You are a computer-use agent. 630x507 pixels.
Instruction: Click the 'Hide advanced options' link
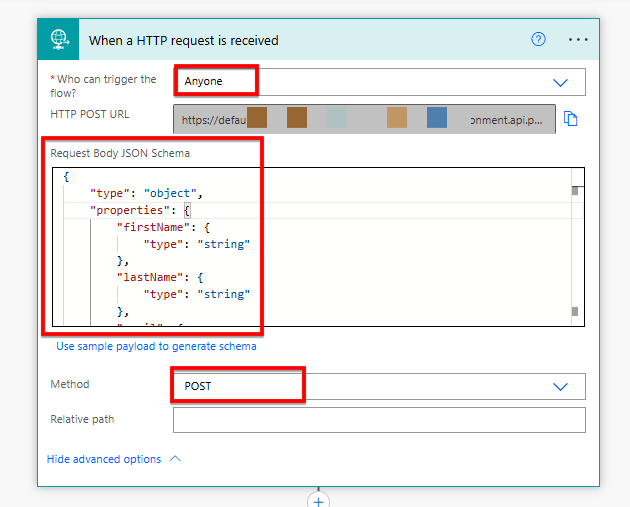pos(104,459)
